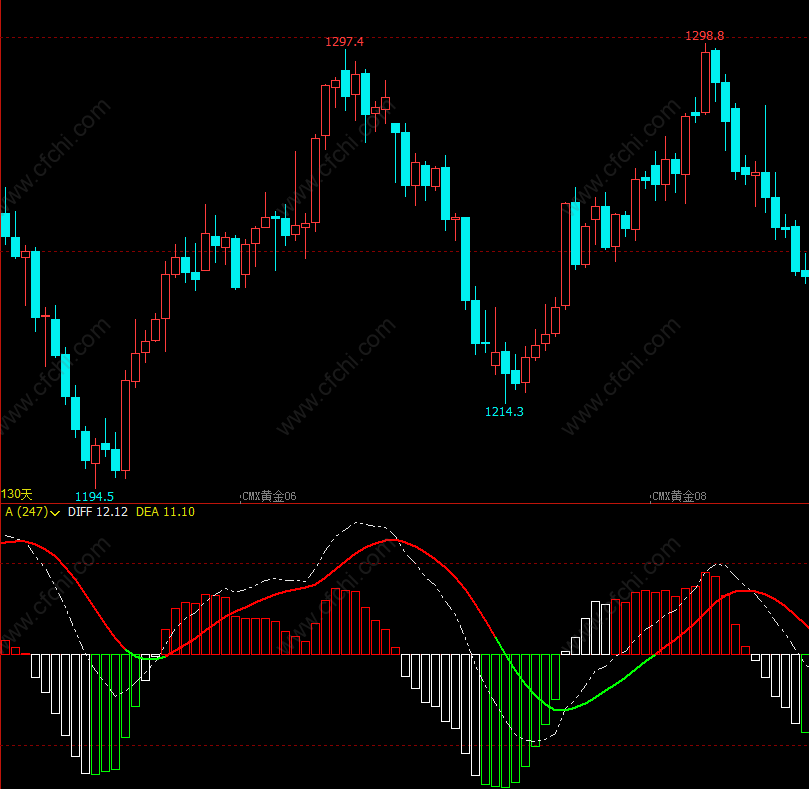Select the 1298.8 high price label

704,36
